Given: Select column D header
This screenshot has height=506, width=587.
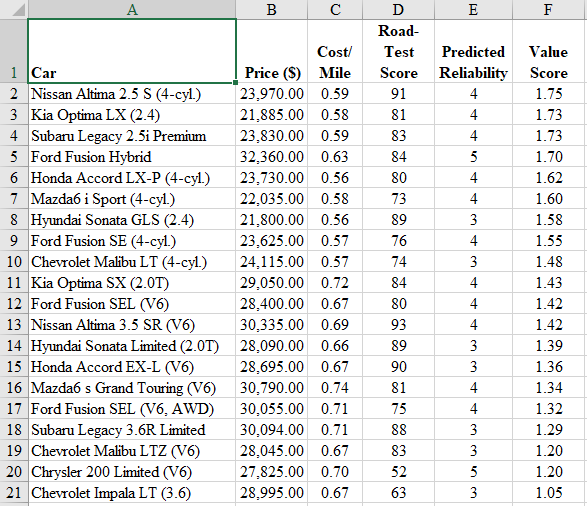Looking at the screenshot, I should [x=398, y=9].
